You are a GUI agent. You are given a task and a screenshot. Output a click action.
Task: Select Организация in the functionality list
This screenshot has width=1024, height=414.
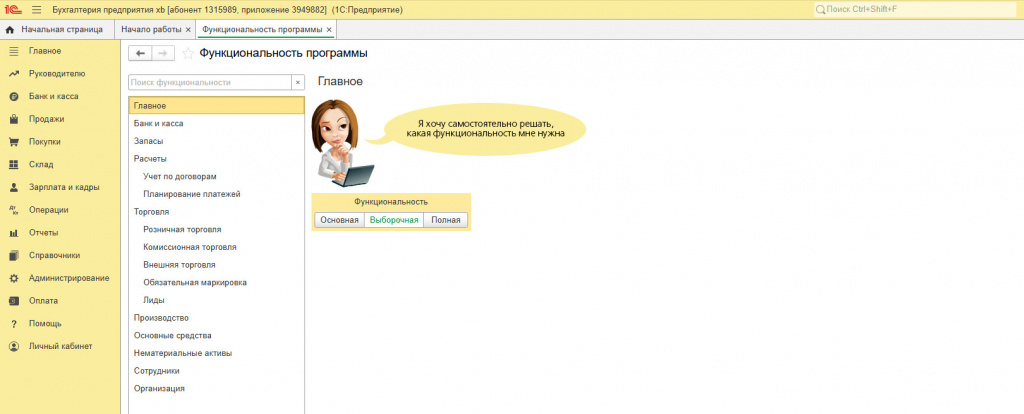(217, 388)
